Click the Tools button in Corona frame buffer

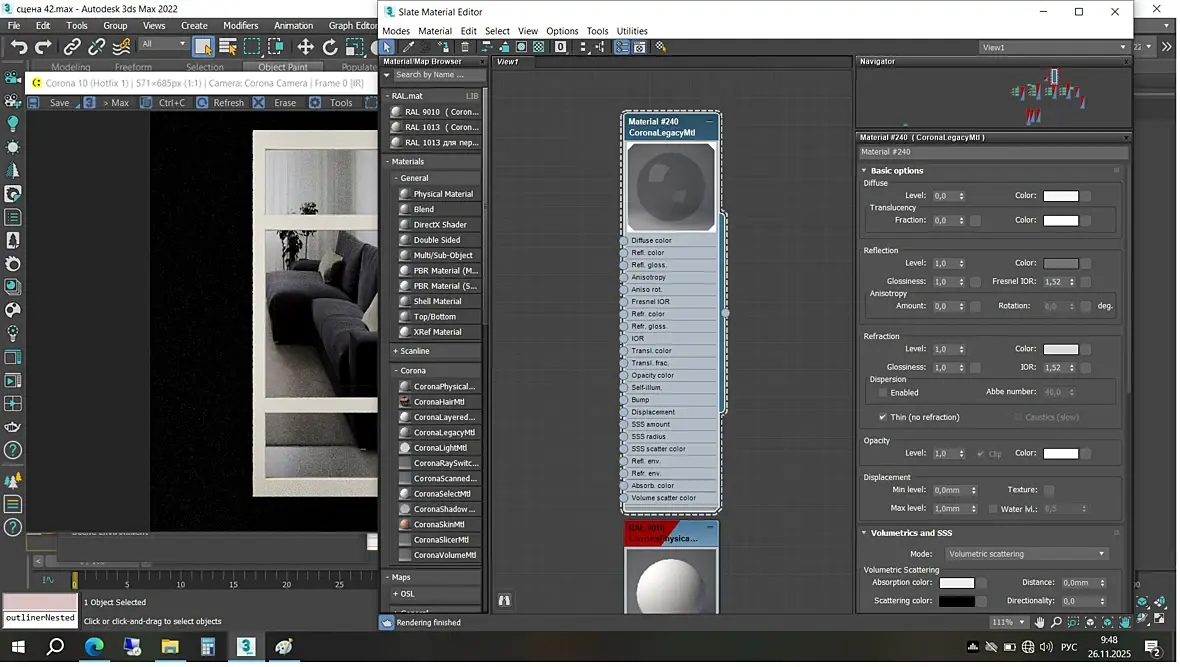(x=332, y=102)
